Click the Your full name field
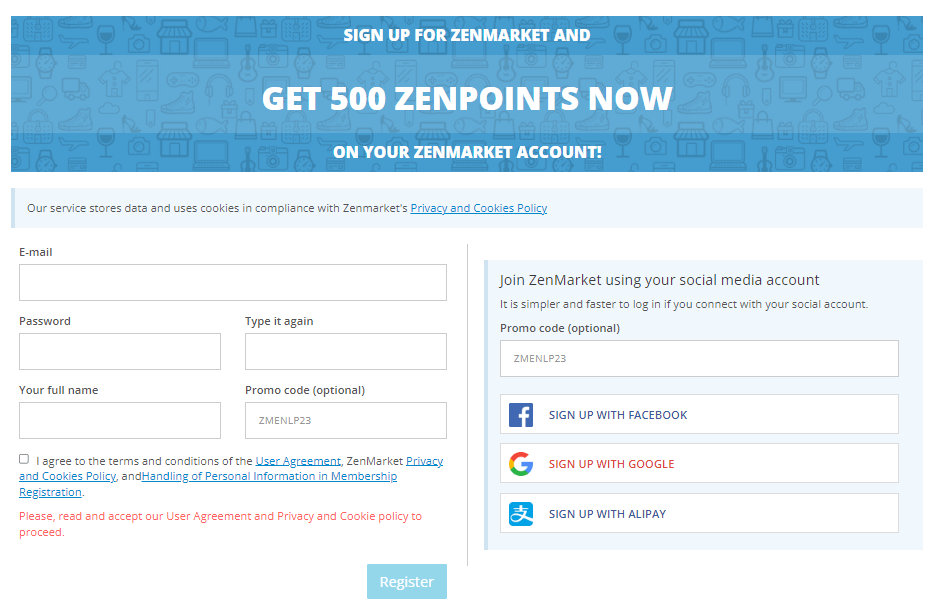Image resolution: width=932 pixels, height=603 pixels. 120,420
